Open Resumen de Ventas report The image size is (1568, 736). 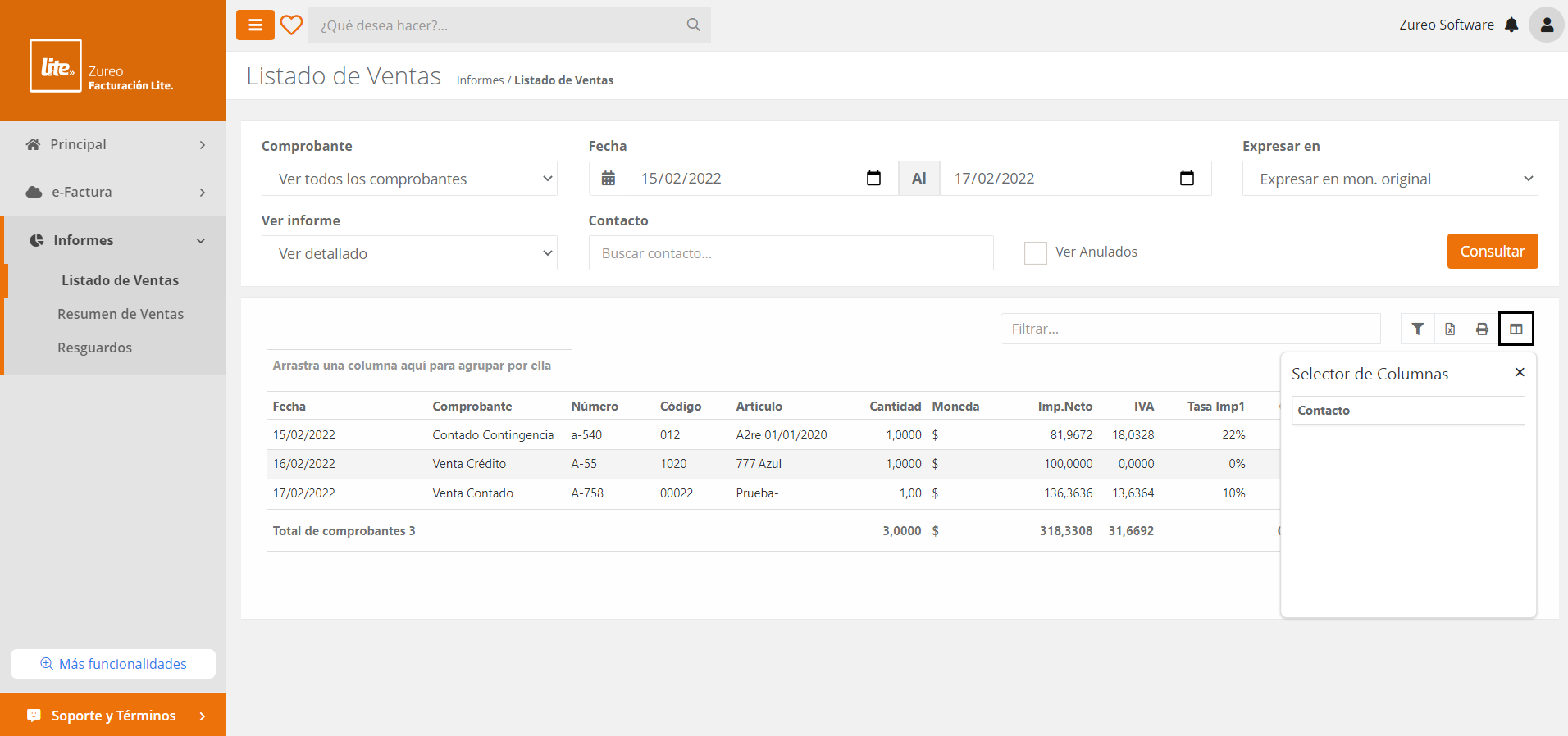click(x=121, y=314)
